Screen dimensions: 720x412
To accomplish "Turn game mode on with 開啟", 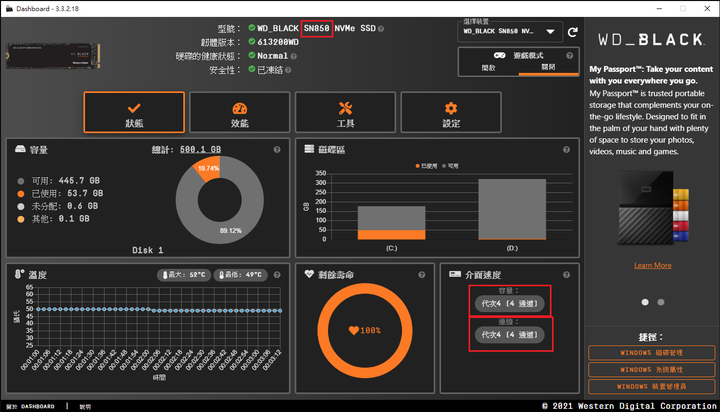I will click(x=489, y=68).
